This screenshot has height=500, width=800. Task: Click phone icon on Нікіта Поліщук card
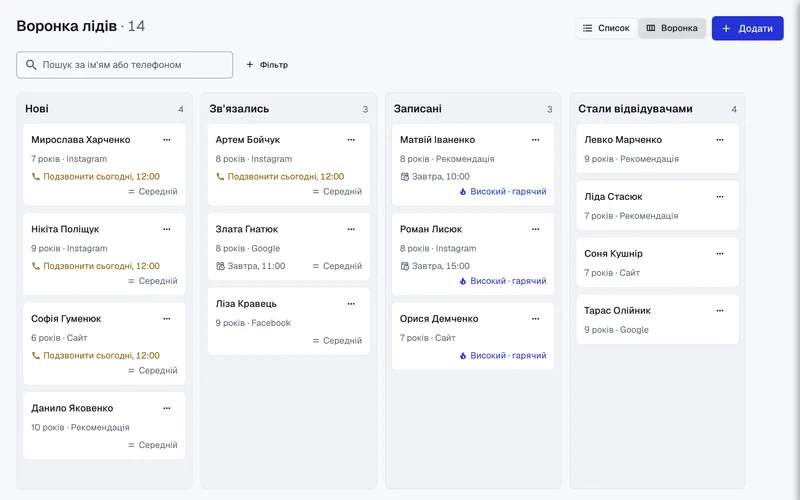[x=36, y=266]
